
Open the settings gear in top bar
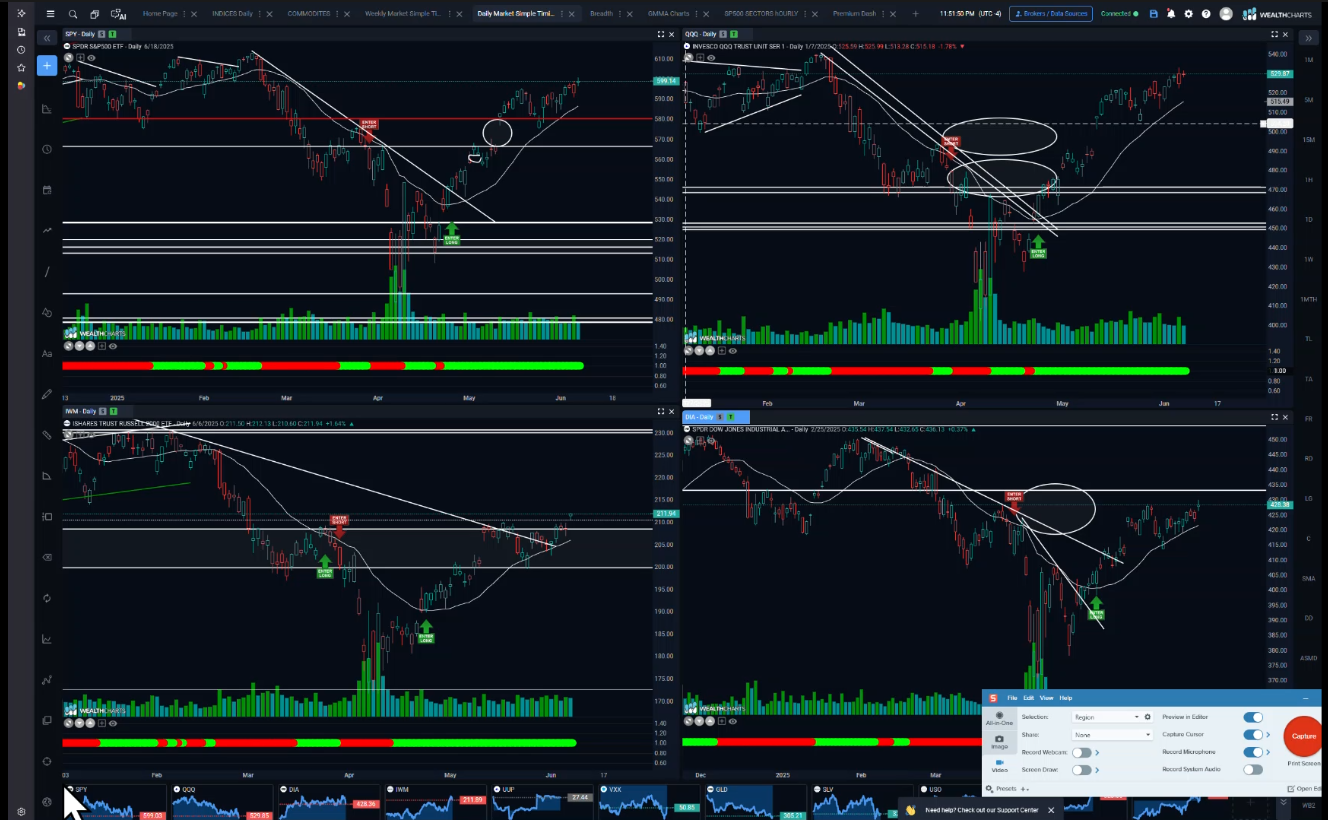[1189, 14]
